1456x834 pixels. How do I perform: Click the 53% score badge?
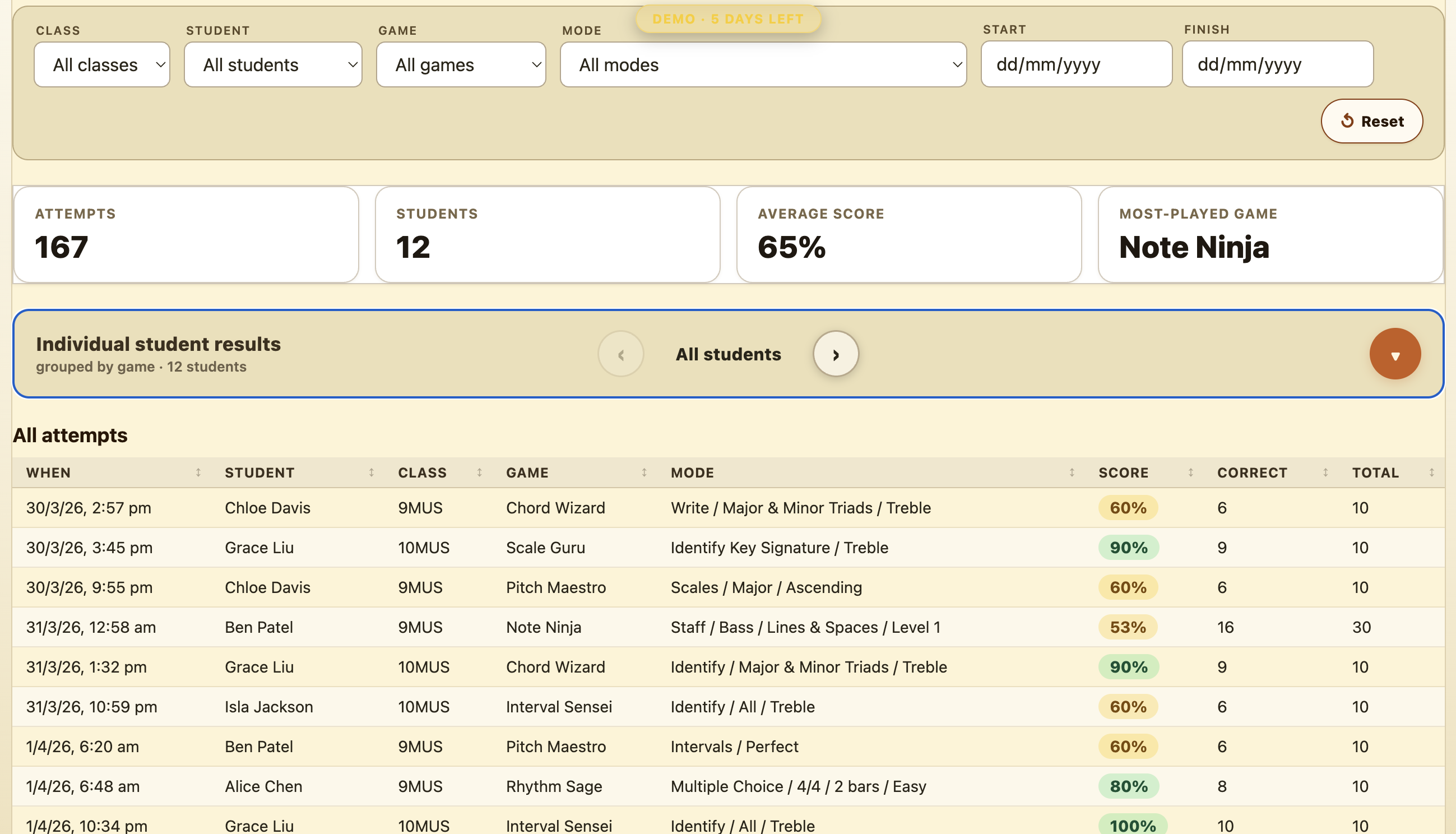[x=1128, y=627]
